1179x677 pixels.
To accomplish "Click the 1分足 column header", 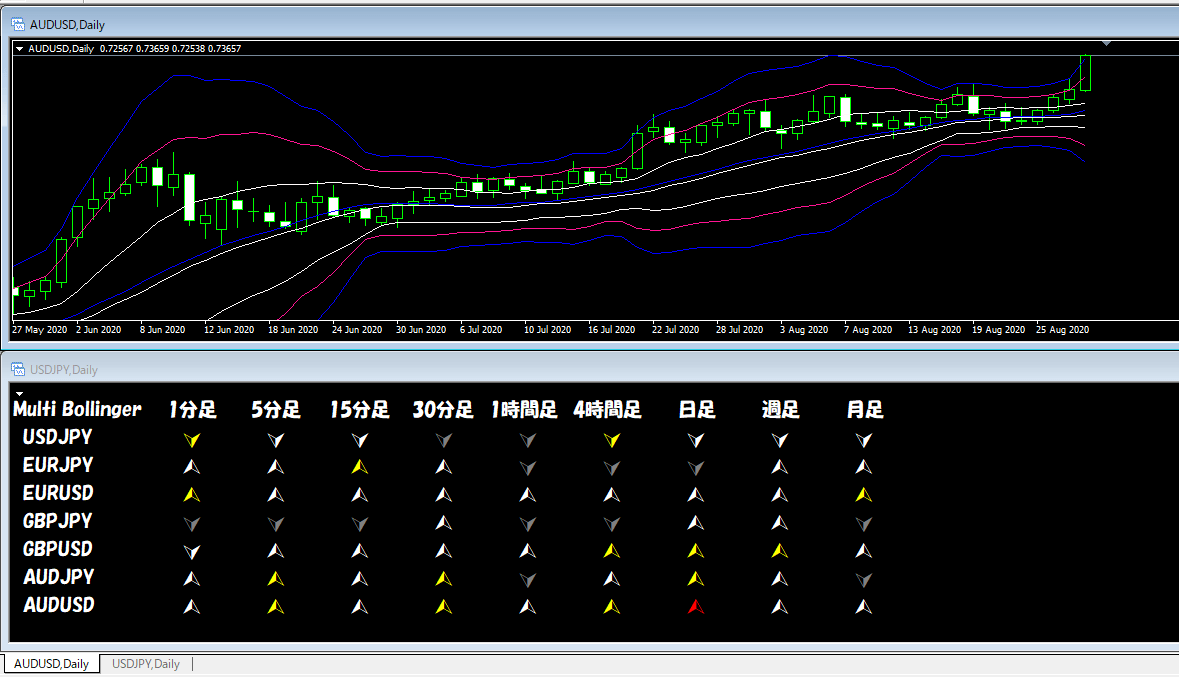I will point(192,409).
